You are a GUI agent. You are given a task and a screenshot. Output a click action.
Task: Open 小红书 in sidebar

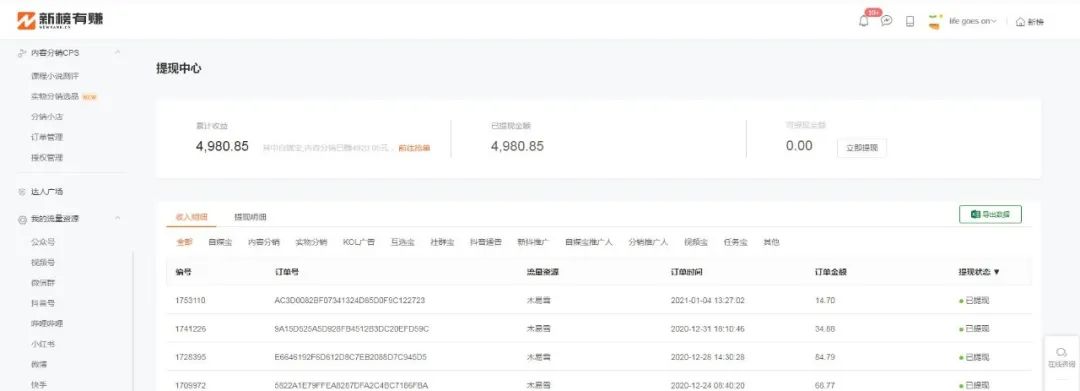click(43, 344)
